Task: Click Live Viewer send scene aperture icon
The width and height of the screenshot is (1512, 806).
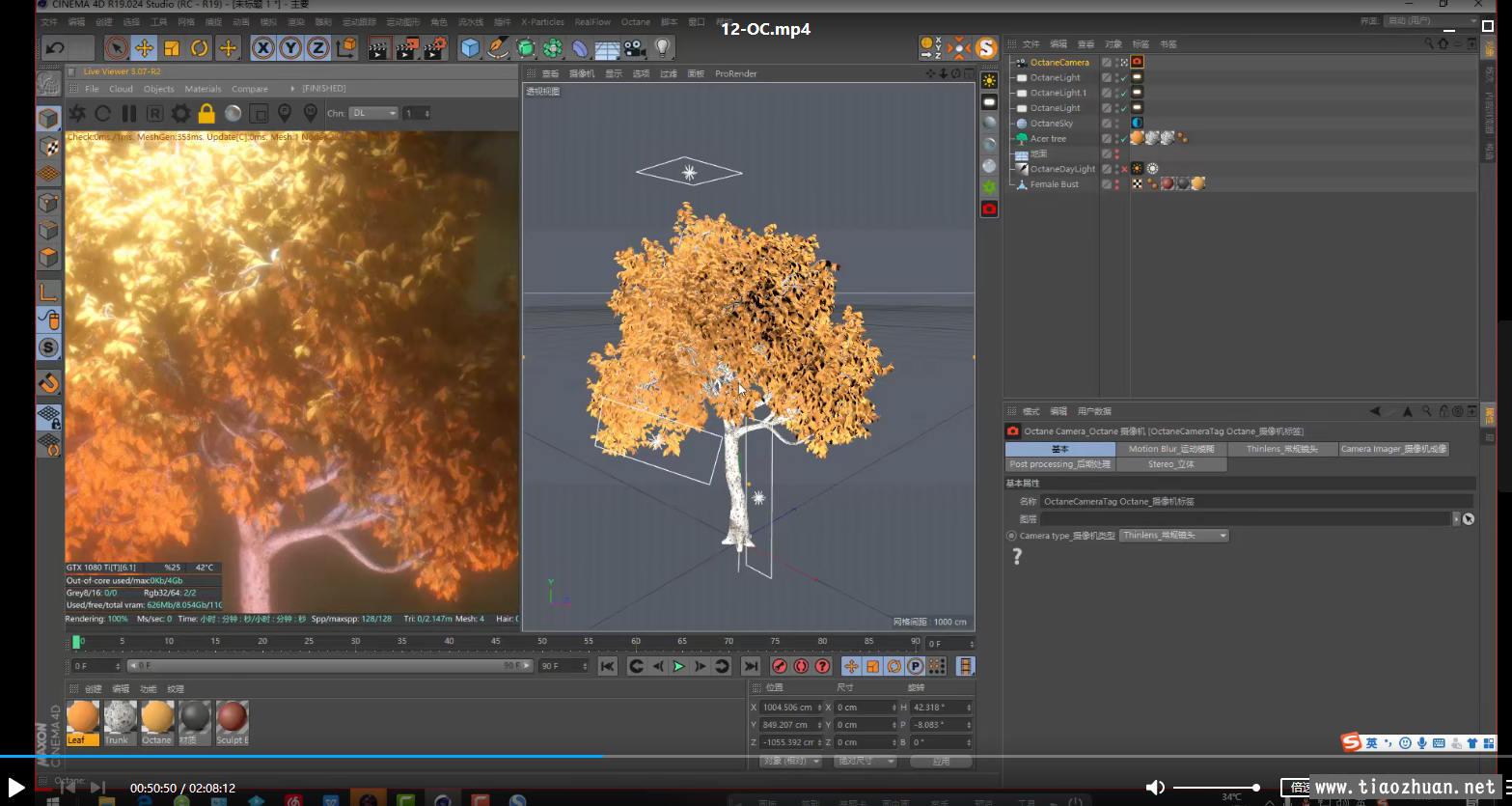Action: tap(77, 113)
